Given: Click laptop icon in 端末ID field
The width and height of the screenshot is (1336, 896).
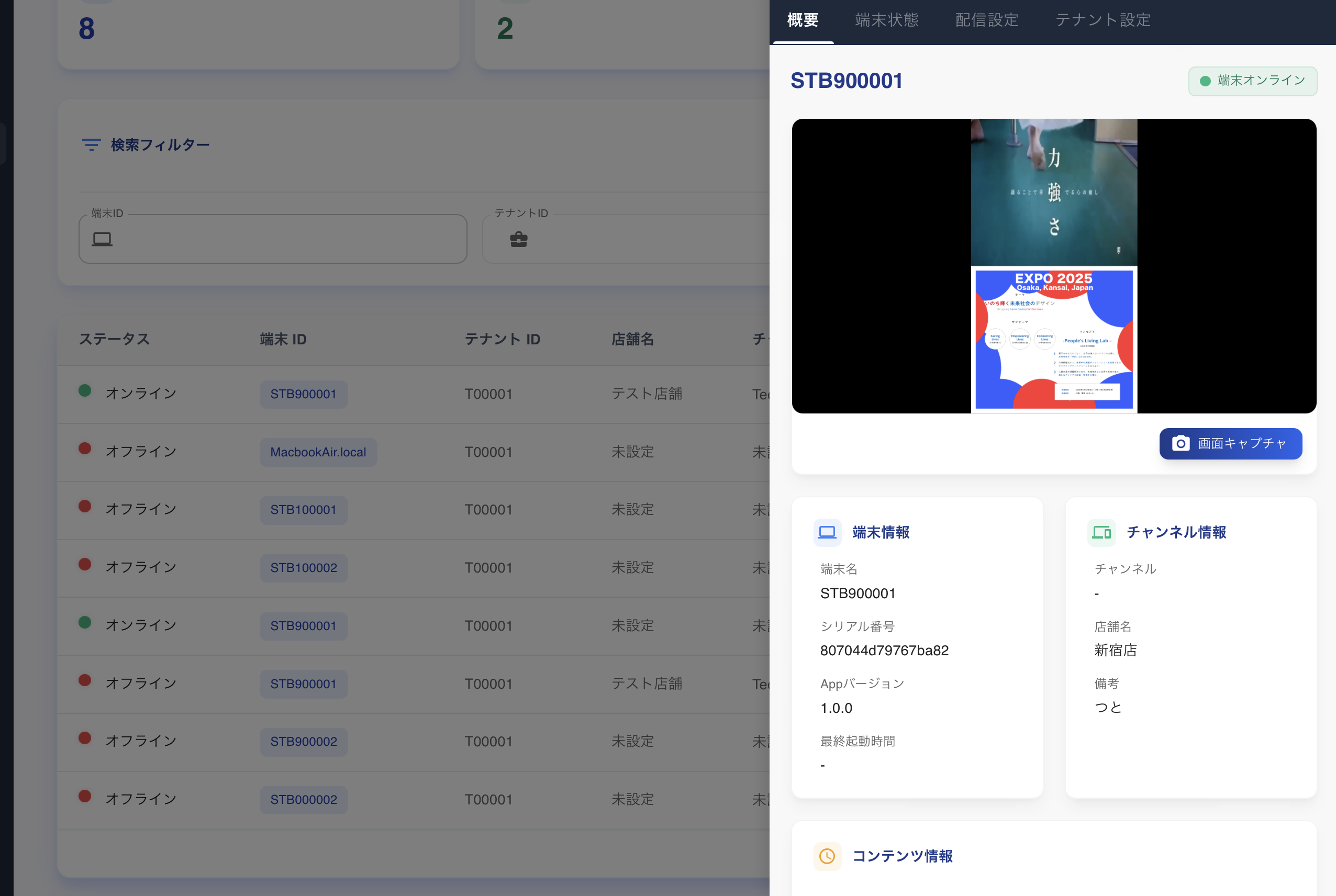Looking at the screenshot, I should point(102,239).
